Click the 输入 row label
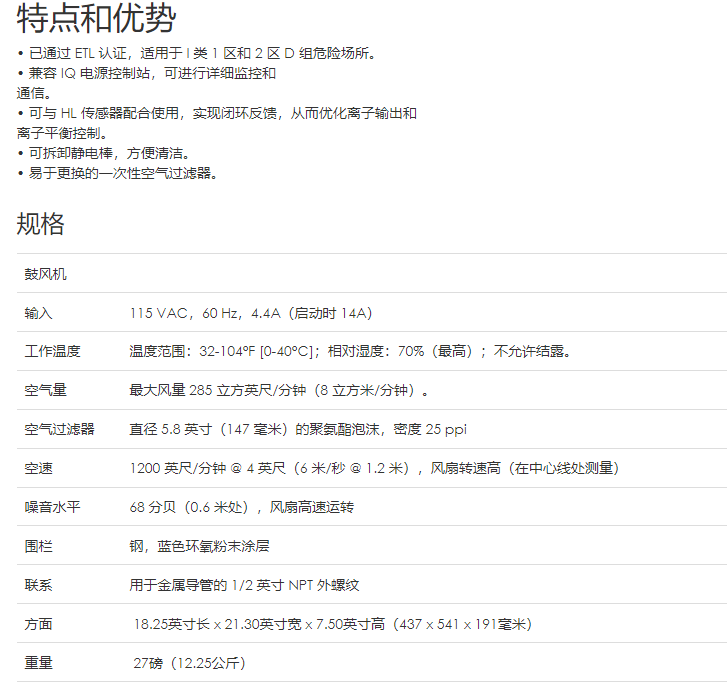Image resolution: width=727 pixels, height=692 pixels. point(38,313)
